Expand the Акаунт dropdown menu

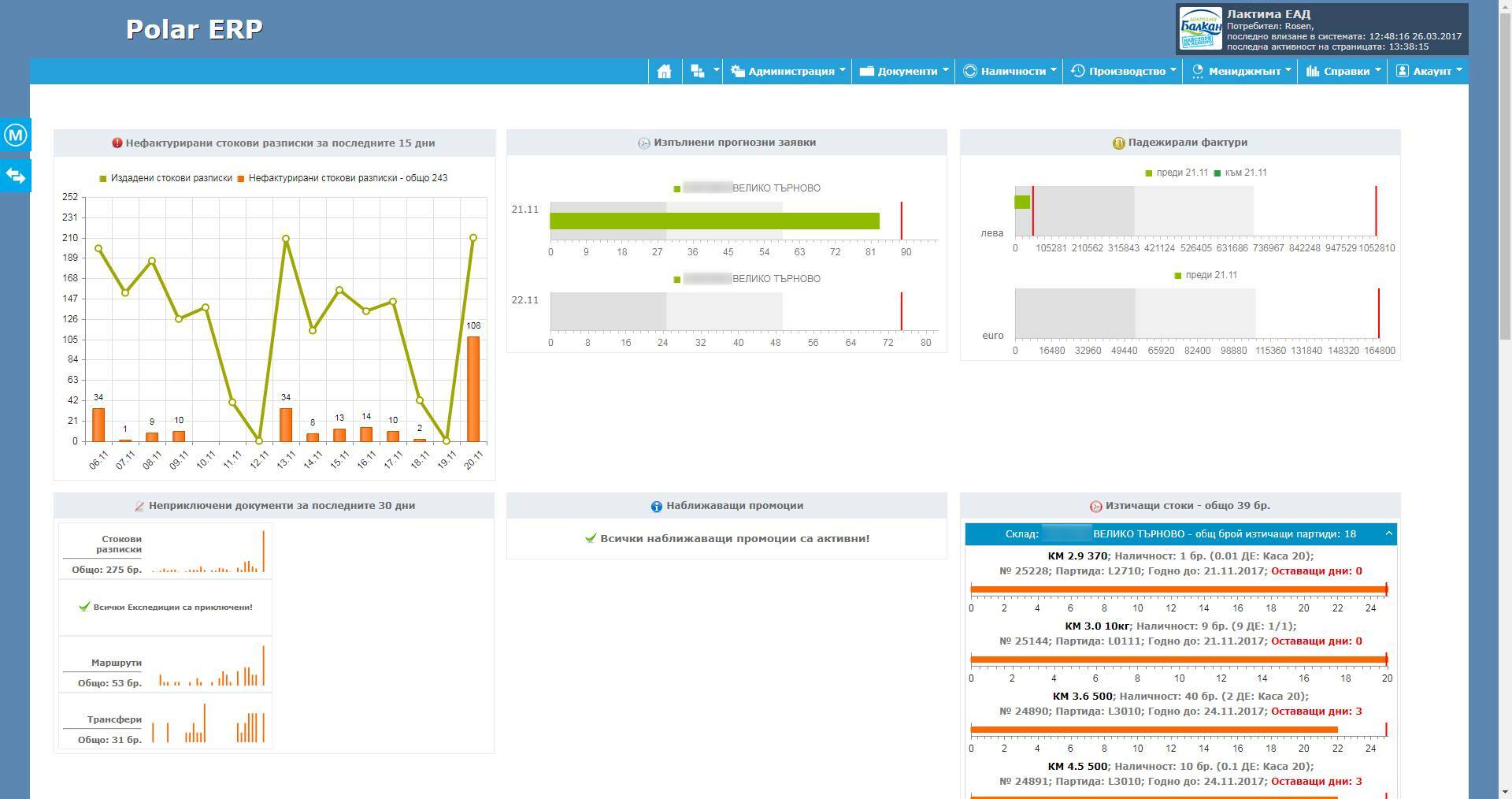tap(1429, 71)
